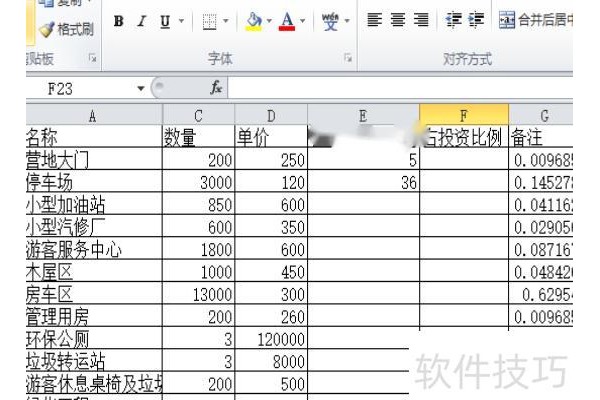This screenshot has height=400, width=600.
Task: Select cell '垃圾转运站'
Action: [94, 361]
